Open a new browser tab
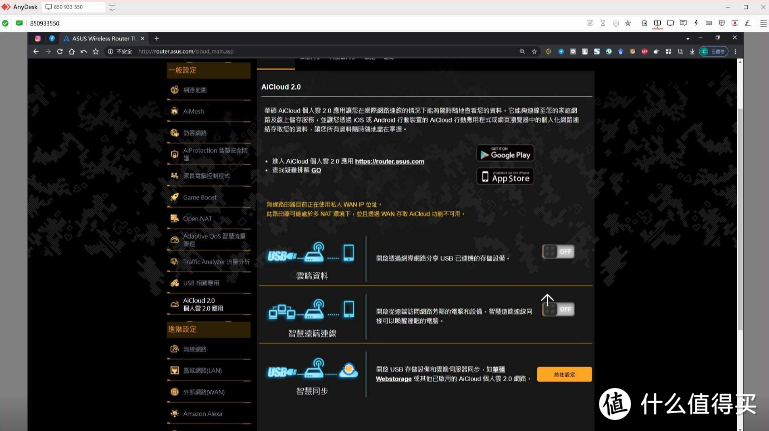 click(x=156, y=38)
